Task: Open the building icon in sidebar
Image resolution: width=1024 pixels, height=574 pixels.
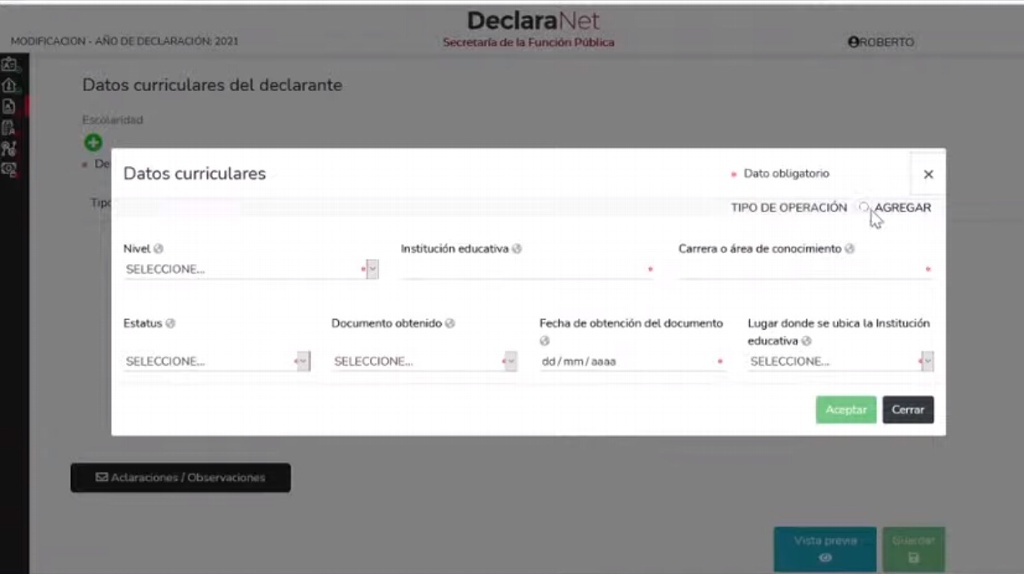Action: 9,127
